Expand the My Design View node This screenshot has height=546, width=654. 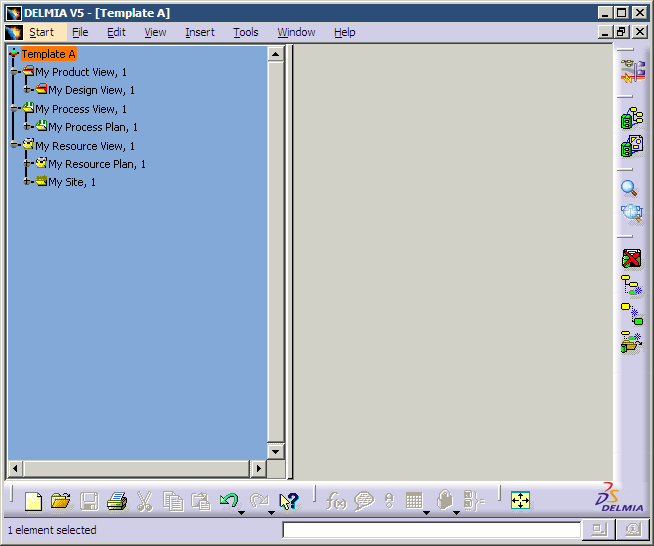[x=28, y=90]
